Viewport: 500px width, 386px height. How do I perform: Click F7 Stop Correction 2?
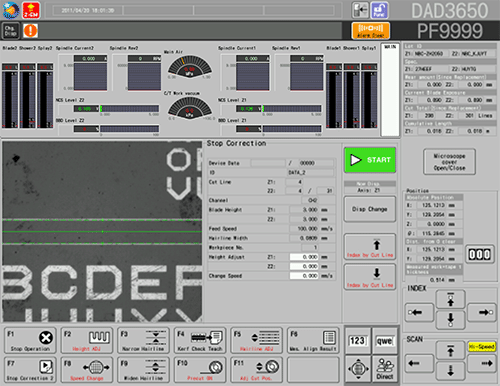point(30,370)
